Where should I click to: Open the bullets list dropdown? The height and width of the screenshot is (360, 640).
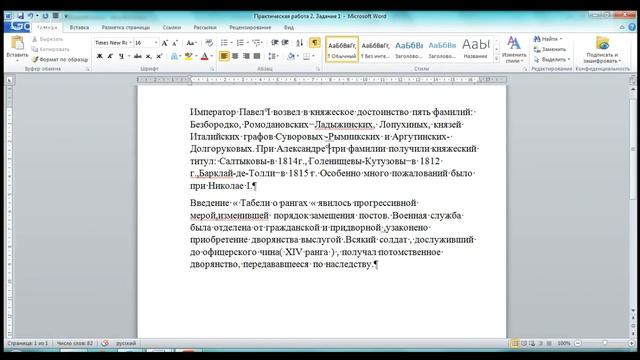[x=231, y=43]
